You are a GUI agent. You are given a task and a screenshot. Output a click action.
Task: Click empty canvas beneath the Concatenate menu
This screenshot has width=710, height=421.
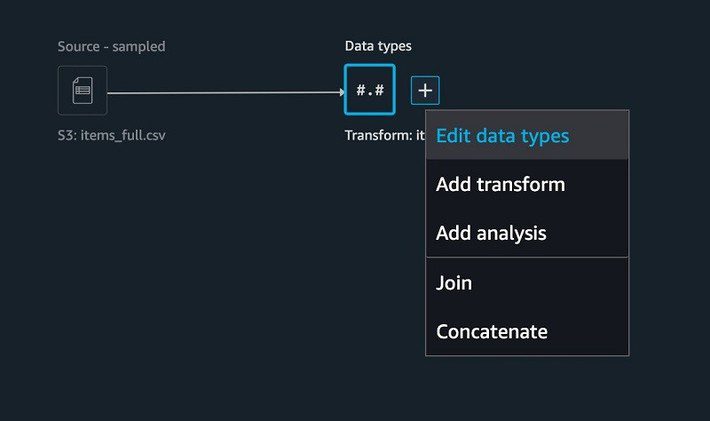click(x=527, y=387)
